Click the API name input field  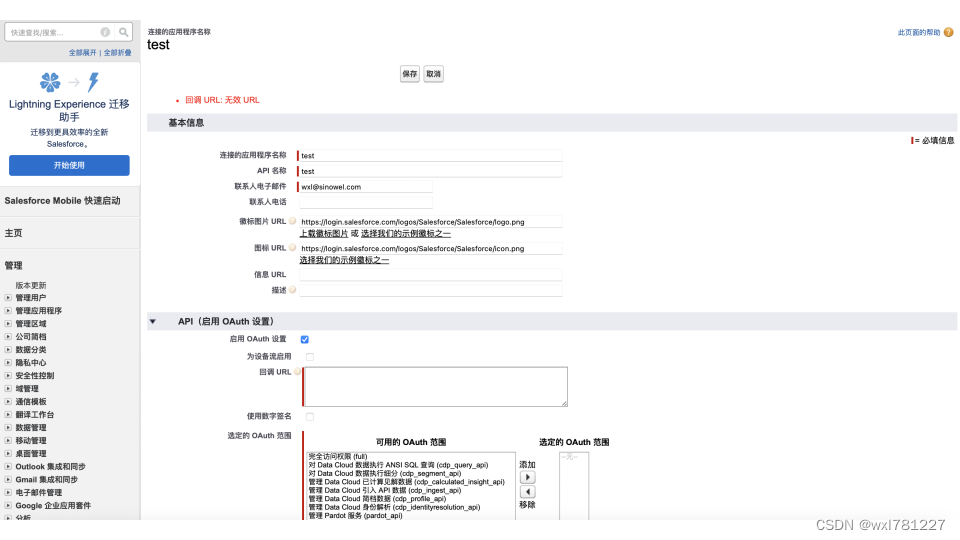pos(430,171)
